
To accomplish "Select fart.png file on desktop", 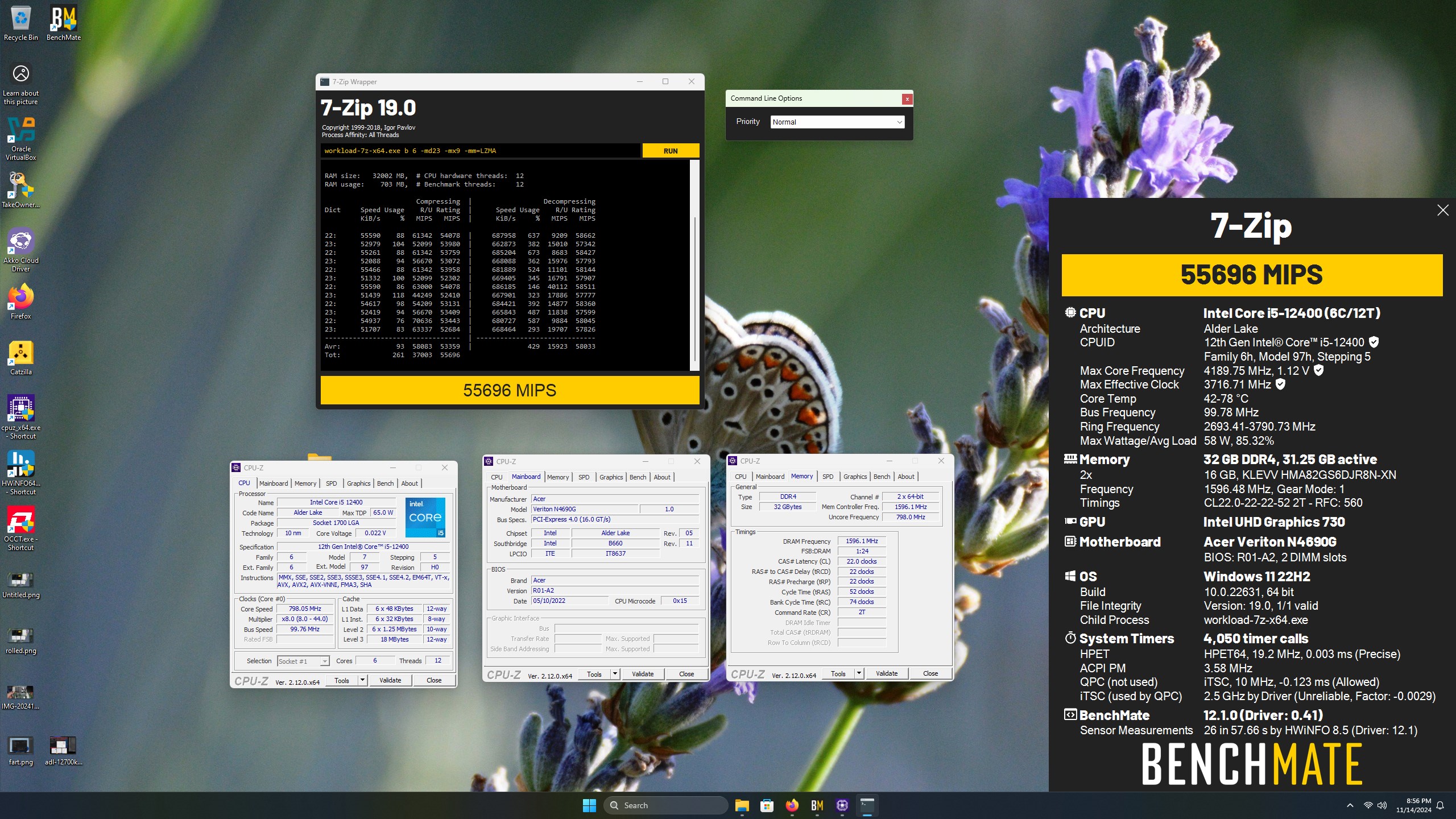I will tap(20, 751).
